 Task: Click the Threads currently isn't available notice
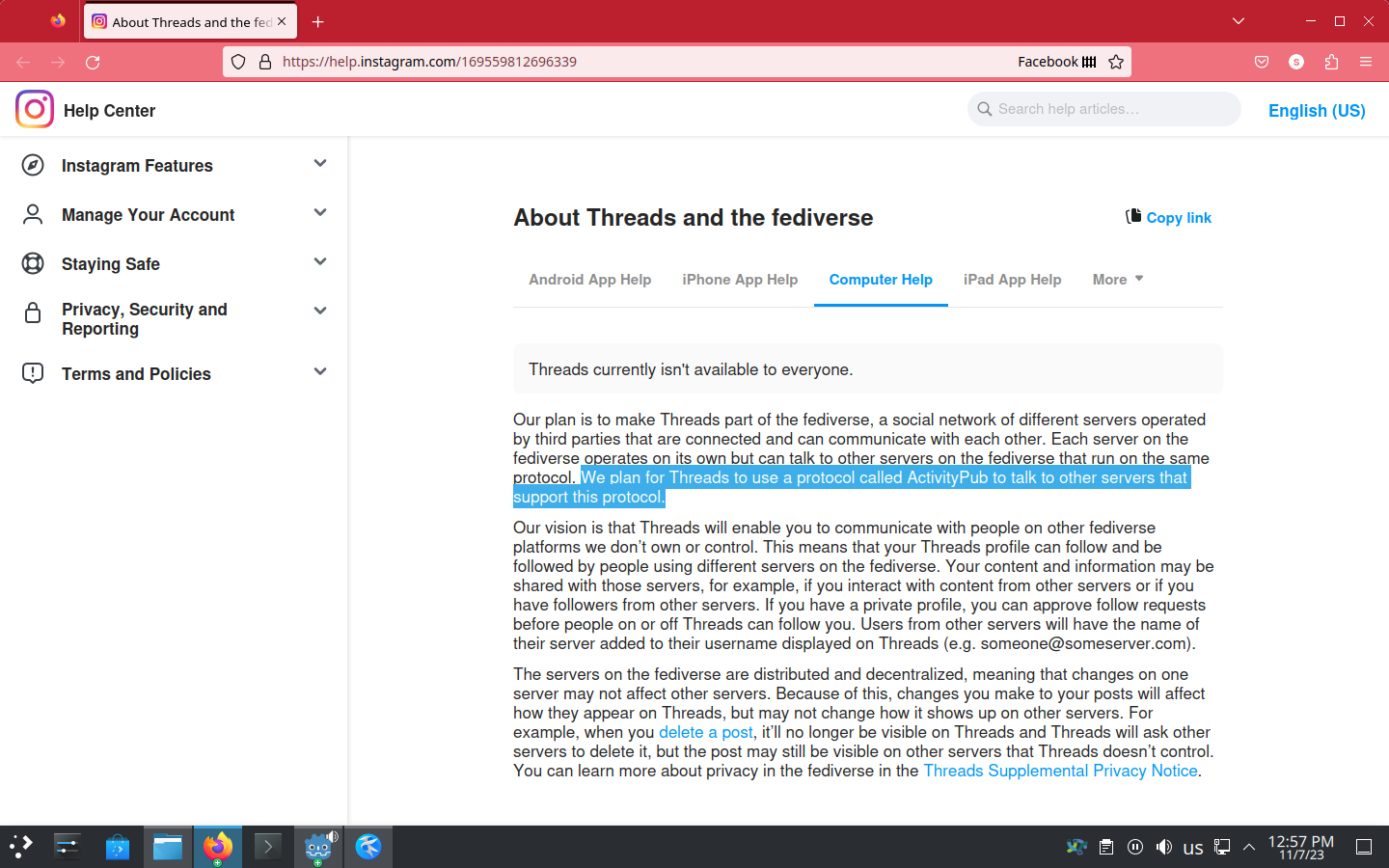pyautogui.click(x=868, y=369)
